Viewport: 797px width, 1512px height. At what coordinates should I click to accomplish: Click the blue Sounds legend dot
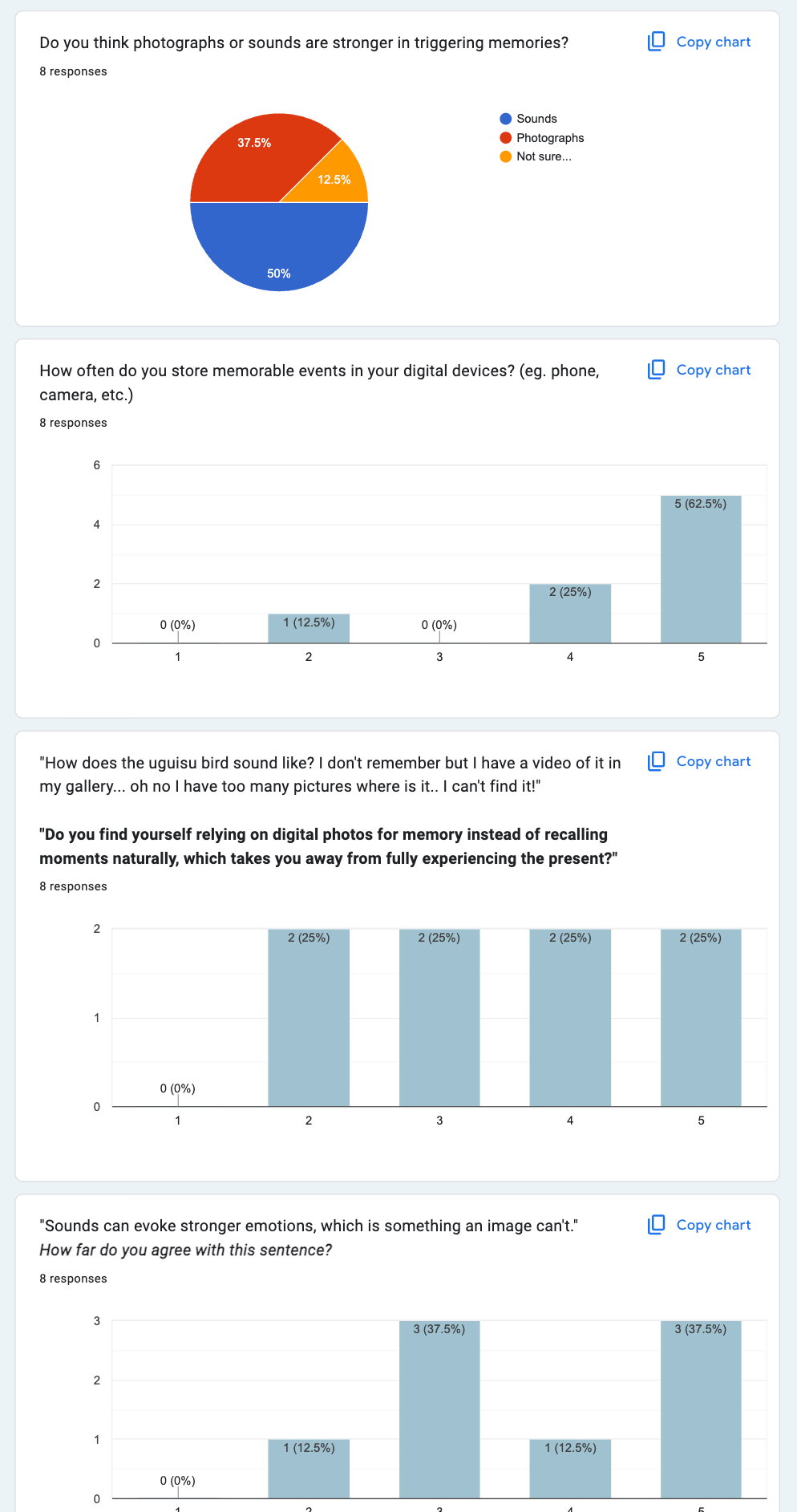(x=505, y=119)
